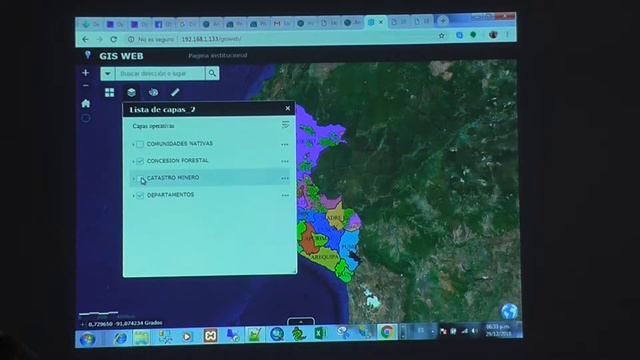Screen dimensions: 640x360
Task: Expand the CATASTRO MINERO layer arrow
Action: point(133,179)
